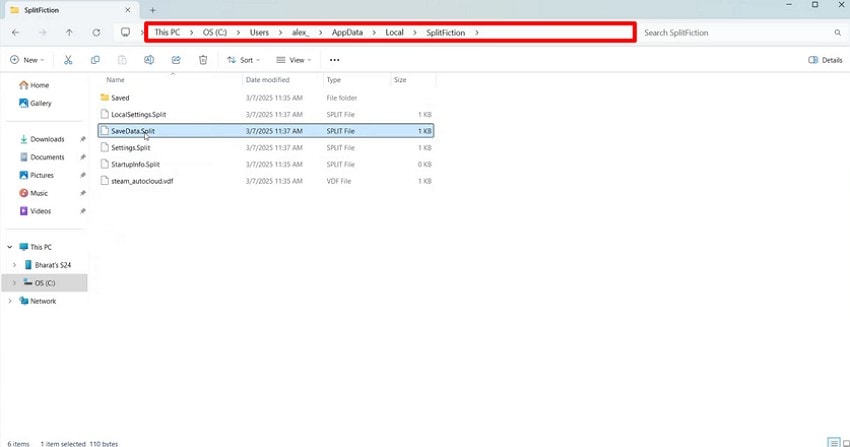Expand the OS (C:) tree node
This screenshot has height=447, width=850.
coord(15,283)
